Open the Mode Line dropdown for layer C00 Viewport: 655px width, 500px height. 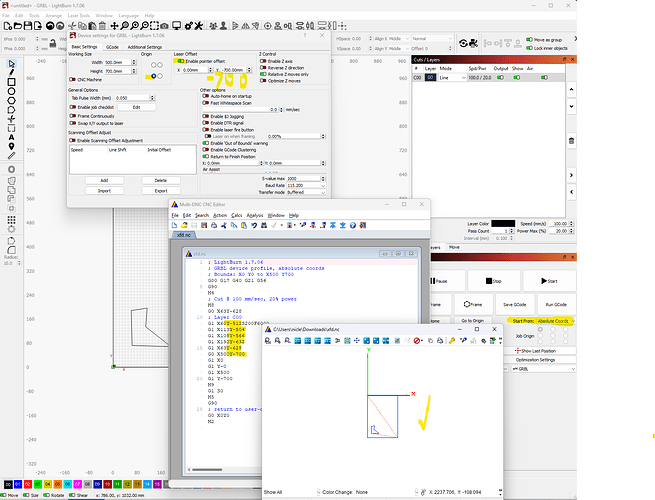click(x=452, y=78)
